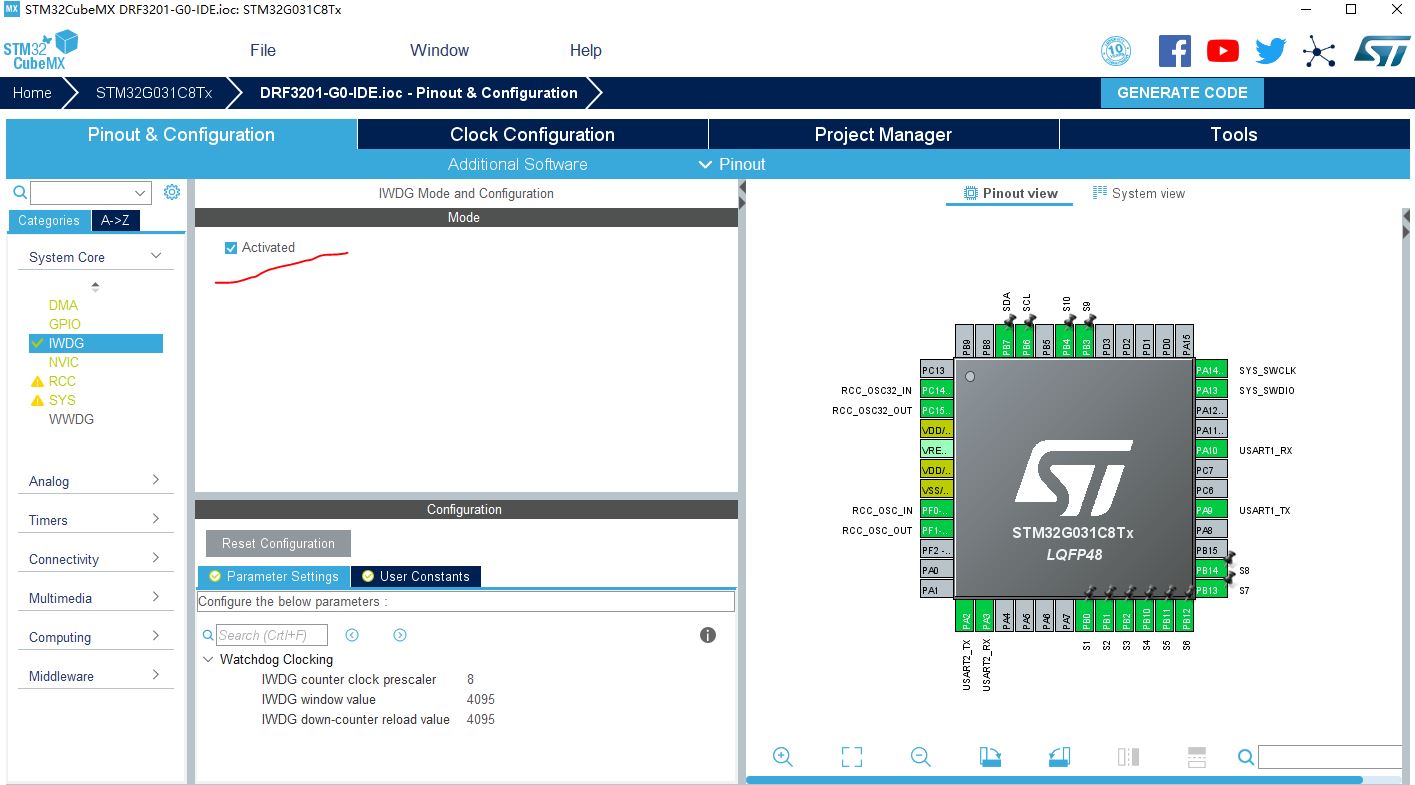1415x785 pixels.
Task: Zoom out on the pinout view
Action: point(920,756)
